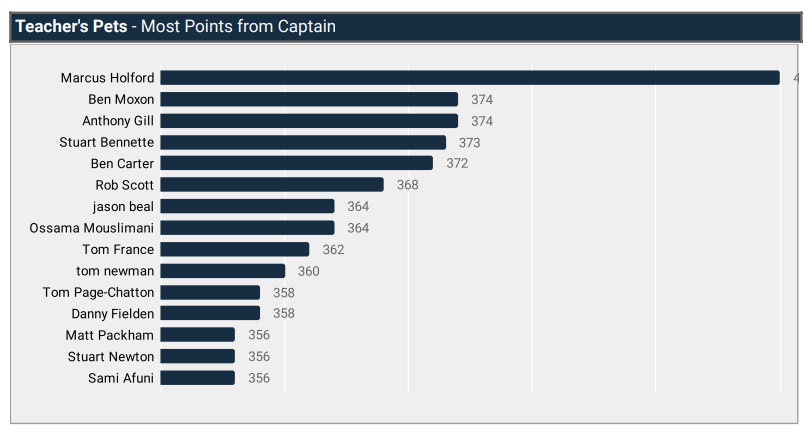Click the Anthony Gill name label
This screenshot has height=436, width=807.
tap(118, 121)
